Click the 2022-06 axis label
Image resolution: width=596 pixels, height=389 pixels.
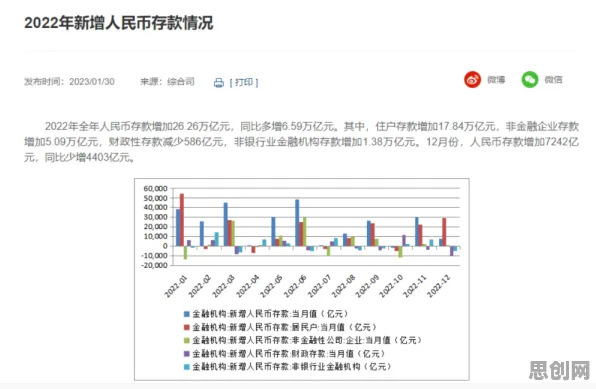tap(295, 286)
